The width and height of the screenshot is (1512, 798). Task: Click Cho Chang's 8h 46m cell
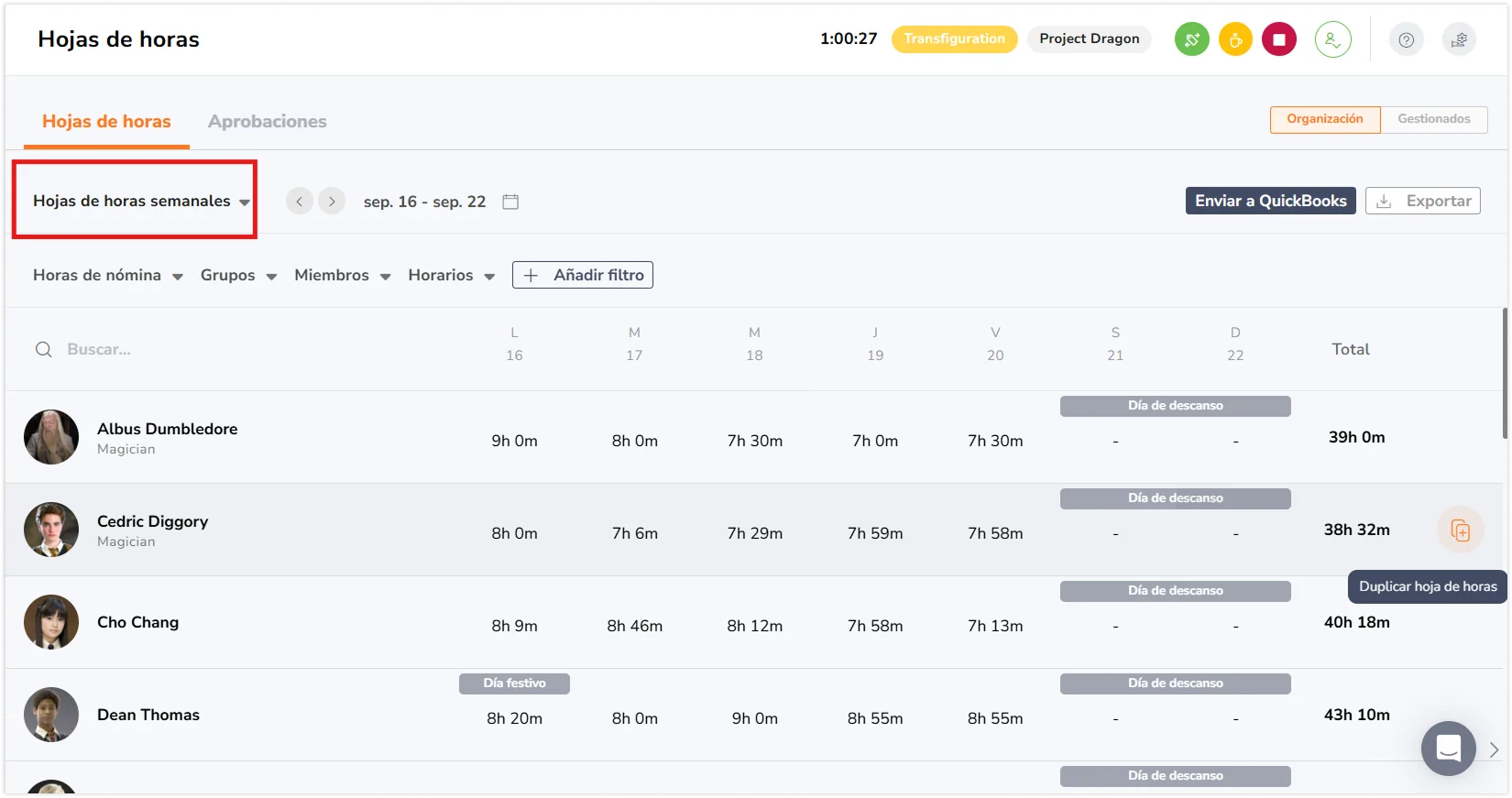tap(635, 626)
